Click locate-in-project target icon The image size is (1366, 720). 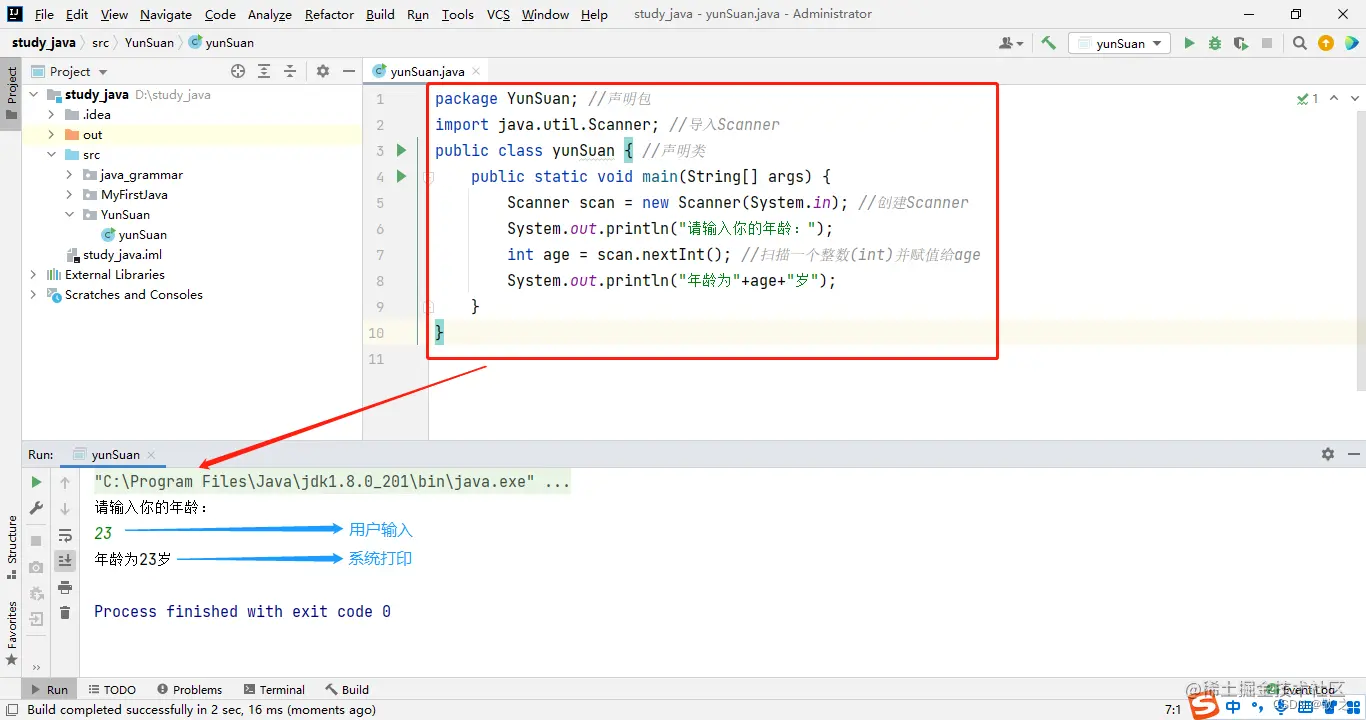pyautogui.click(x=238, y=71)
